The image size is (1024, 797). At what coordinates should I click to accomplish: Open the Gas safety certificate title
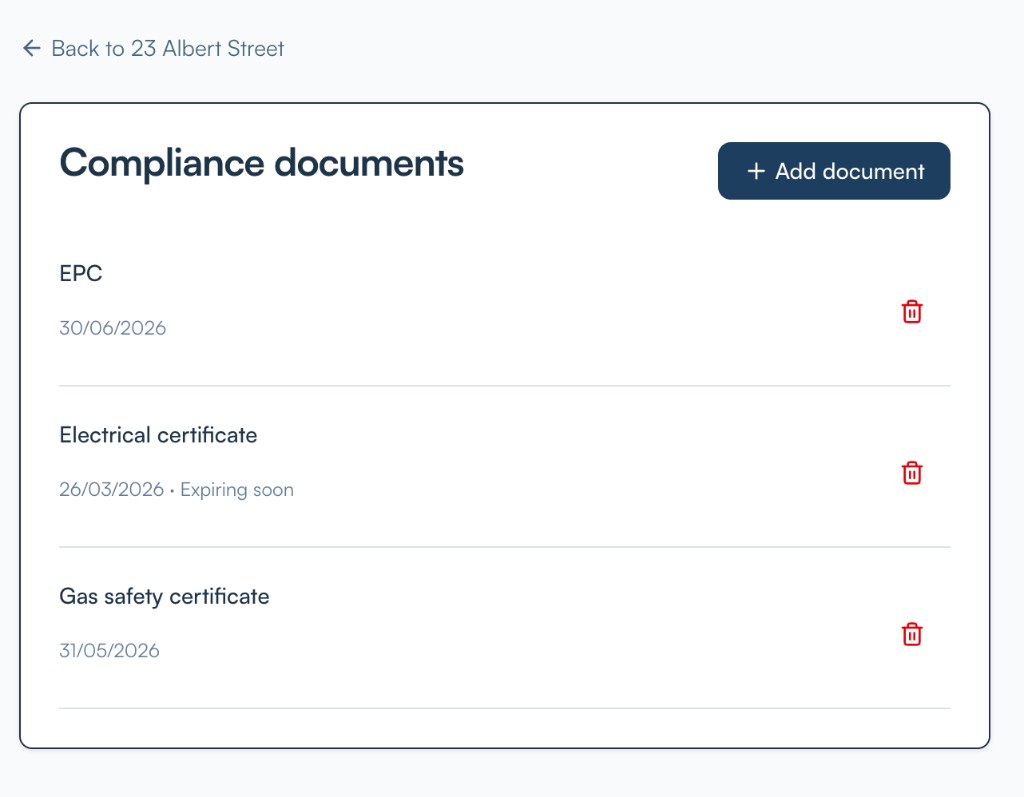tap(164, 596)
